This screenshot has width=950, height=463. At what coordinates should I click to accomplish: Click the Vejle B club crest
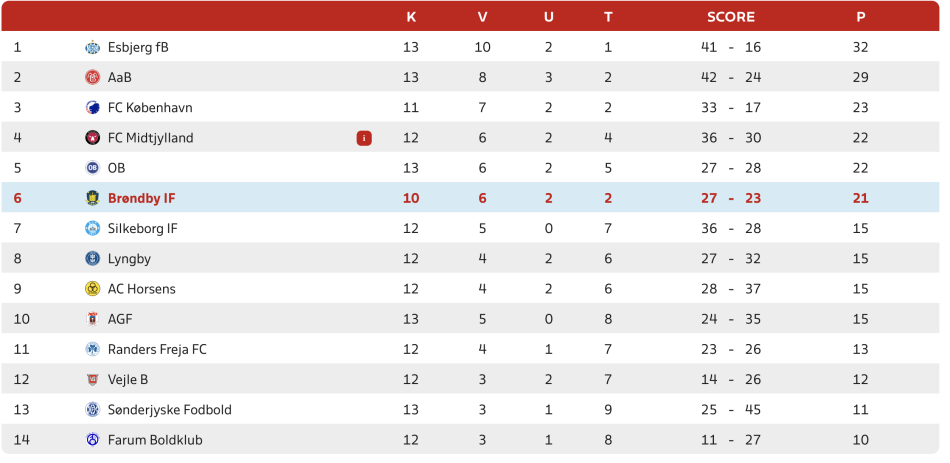point(93,380)
